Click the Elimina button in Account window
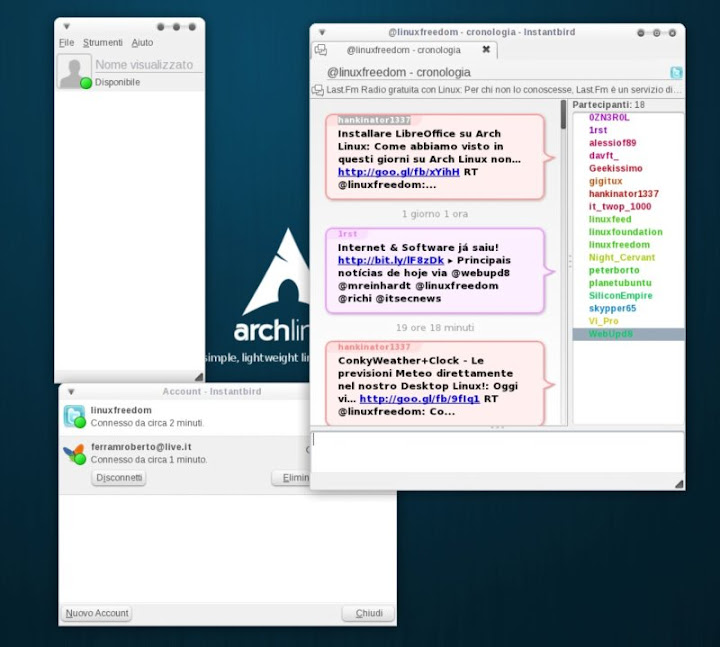The width and height of the screenshot is (720, 647). point(291,478)
